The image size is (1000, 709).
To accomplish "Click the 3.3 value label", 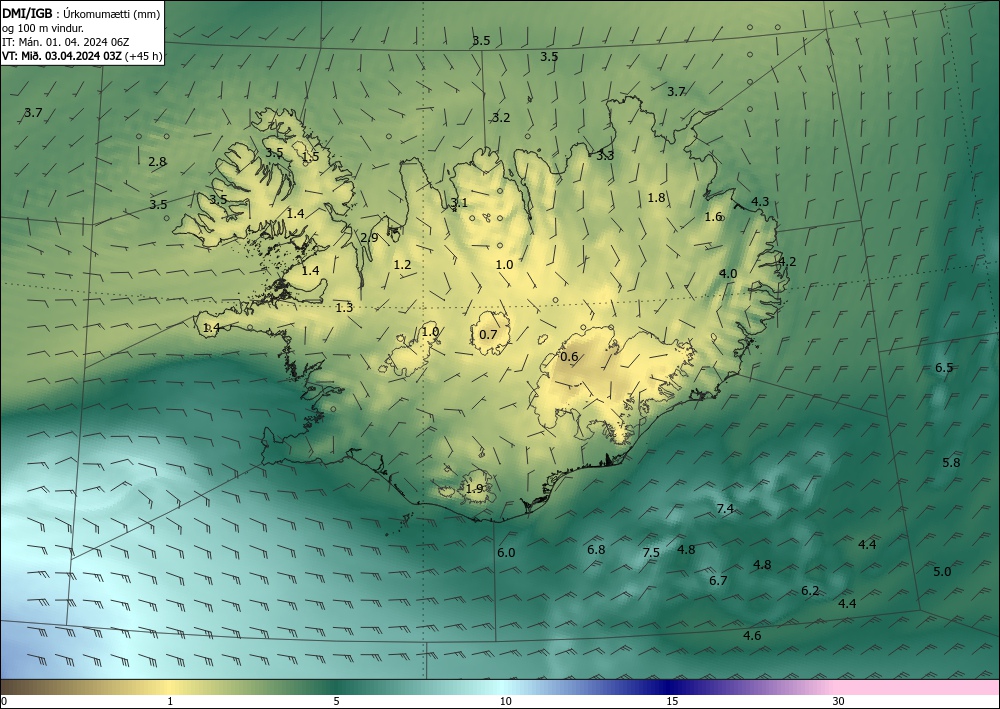I will point(605,155).
